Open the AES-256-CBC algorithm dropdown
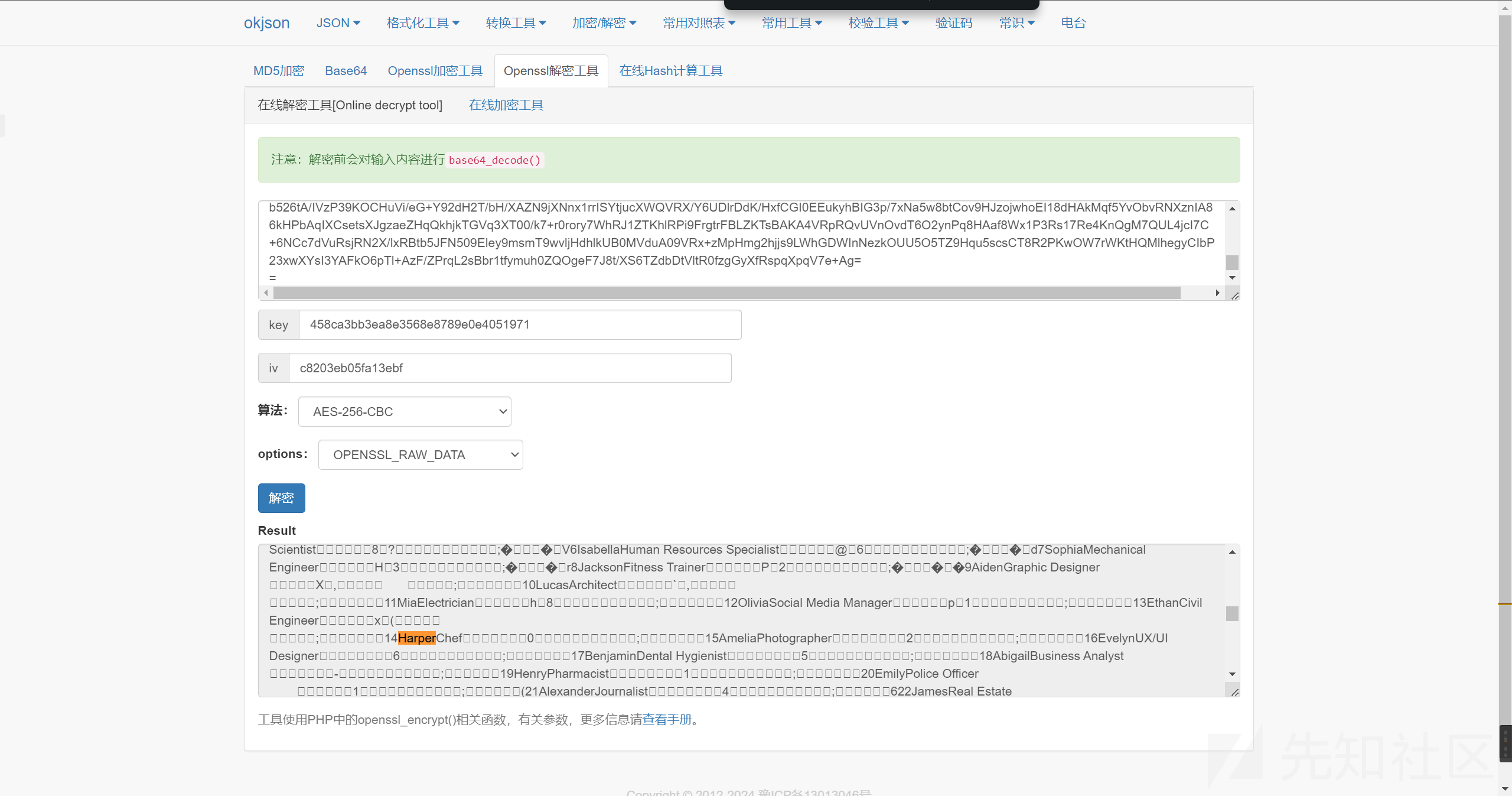Screen dimensions: 1512x796 point(405,411)
